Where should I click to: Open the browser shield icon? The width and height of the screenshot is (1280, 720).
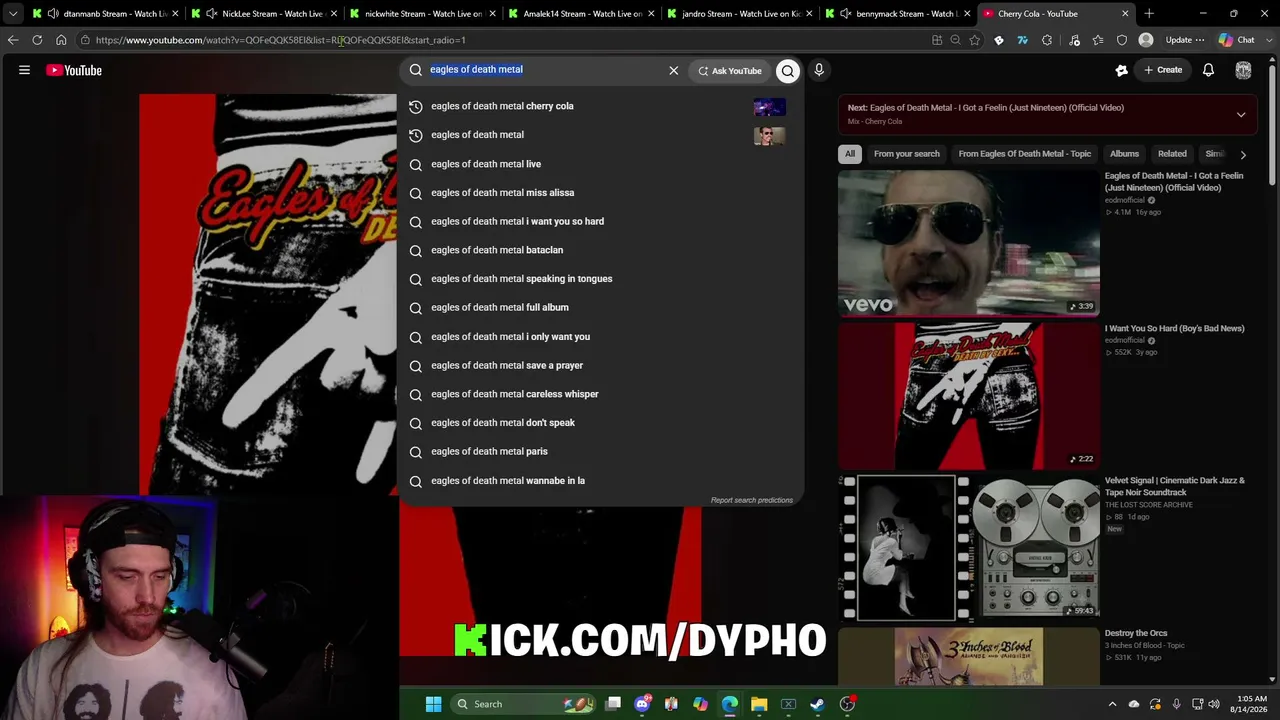click(x=1122, y=40)
